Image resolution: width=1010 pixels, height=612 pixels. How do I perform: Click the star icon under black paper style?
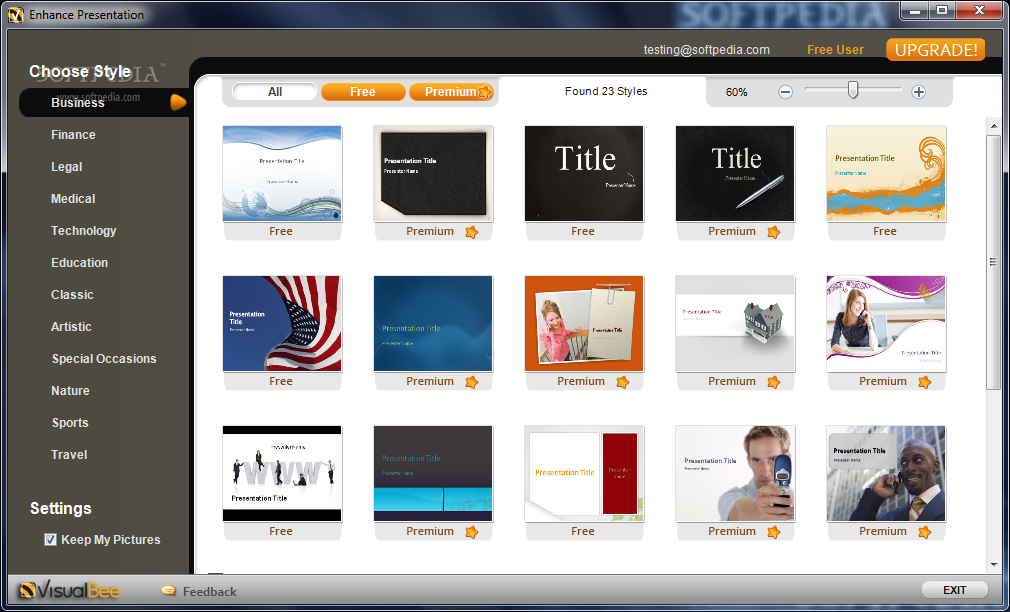tap(472, 232)
